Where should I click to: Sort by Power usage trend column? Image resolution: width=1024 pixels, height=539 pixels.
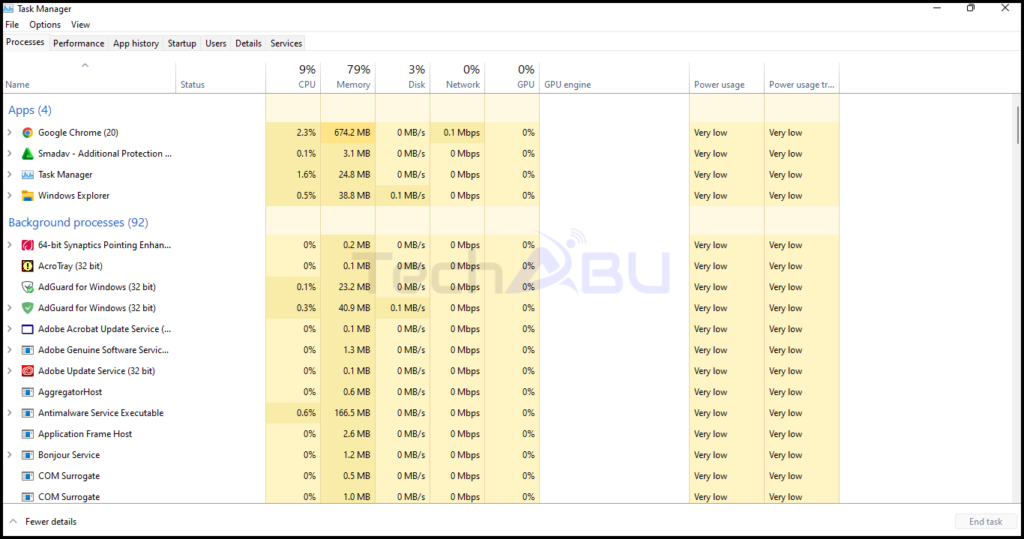tap(802, 77)
